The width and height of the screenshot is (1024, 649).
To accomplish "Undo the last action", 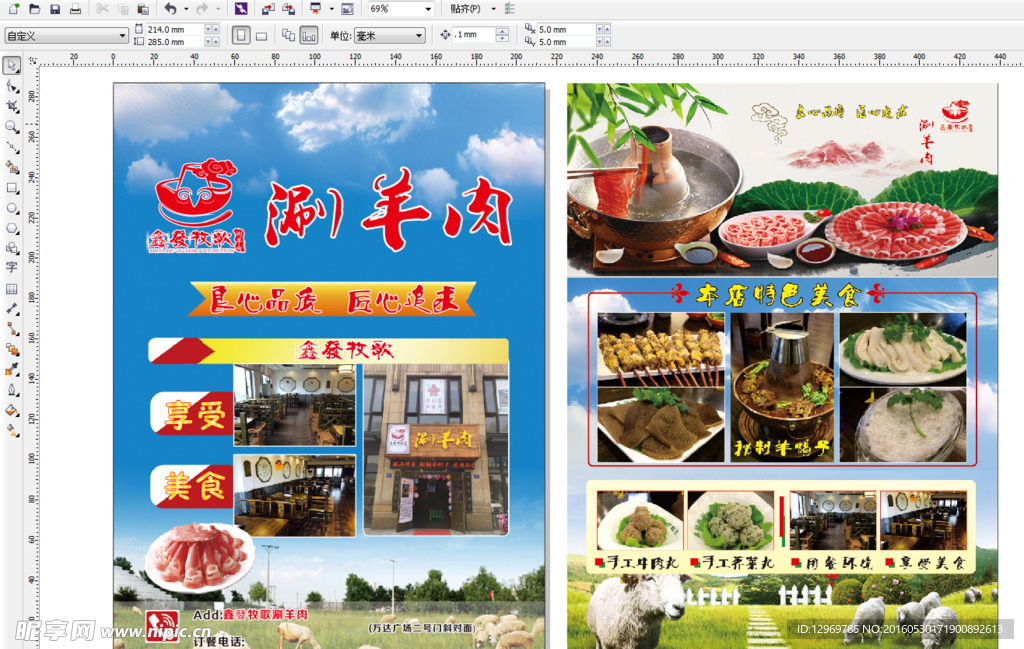I will pos(171,8).
